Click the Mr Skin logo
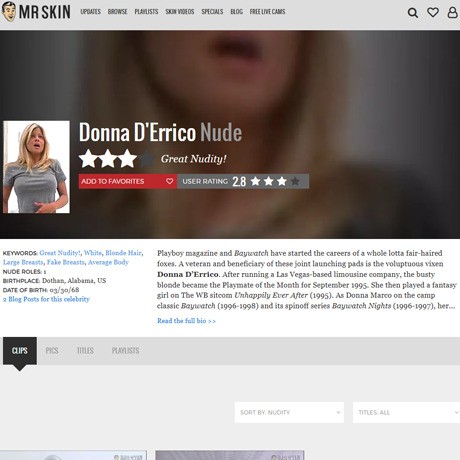 (x=36, y=12)
